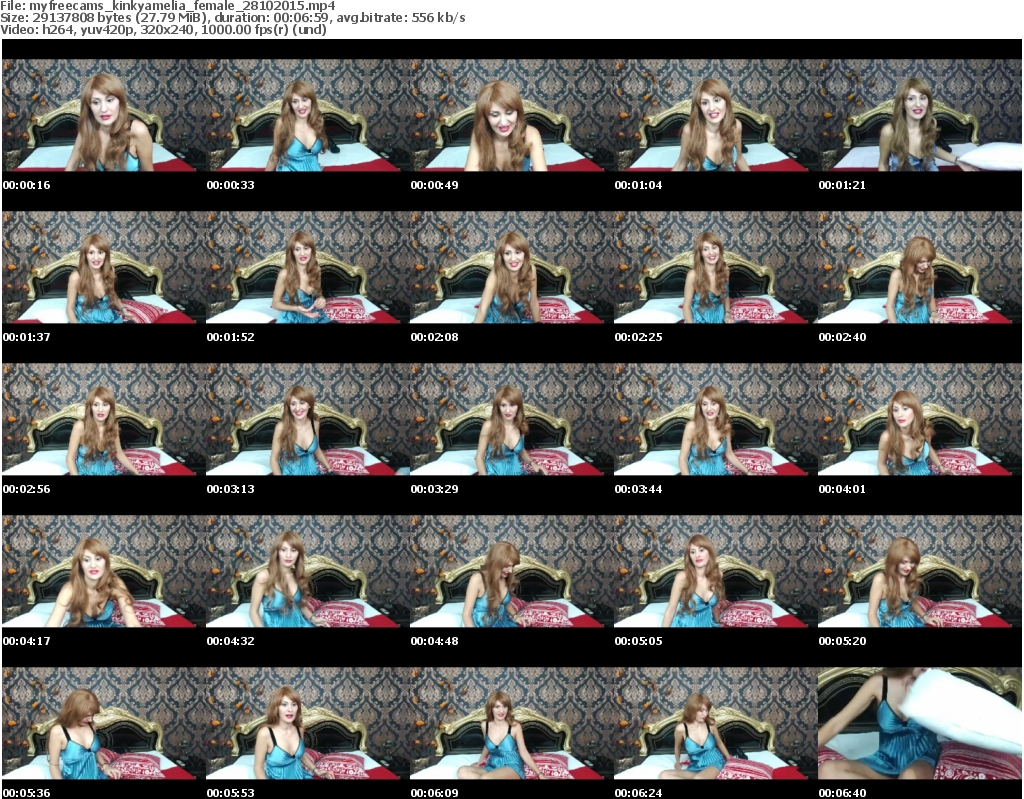1024x799 pixels.
Task: Select the thumbnail frame above timestamp 00:01:21
Action: 920,115
